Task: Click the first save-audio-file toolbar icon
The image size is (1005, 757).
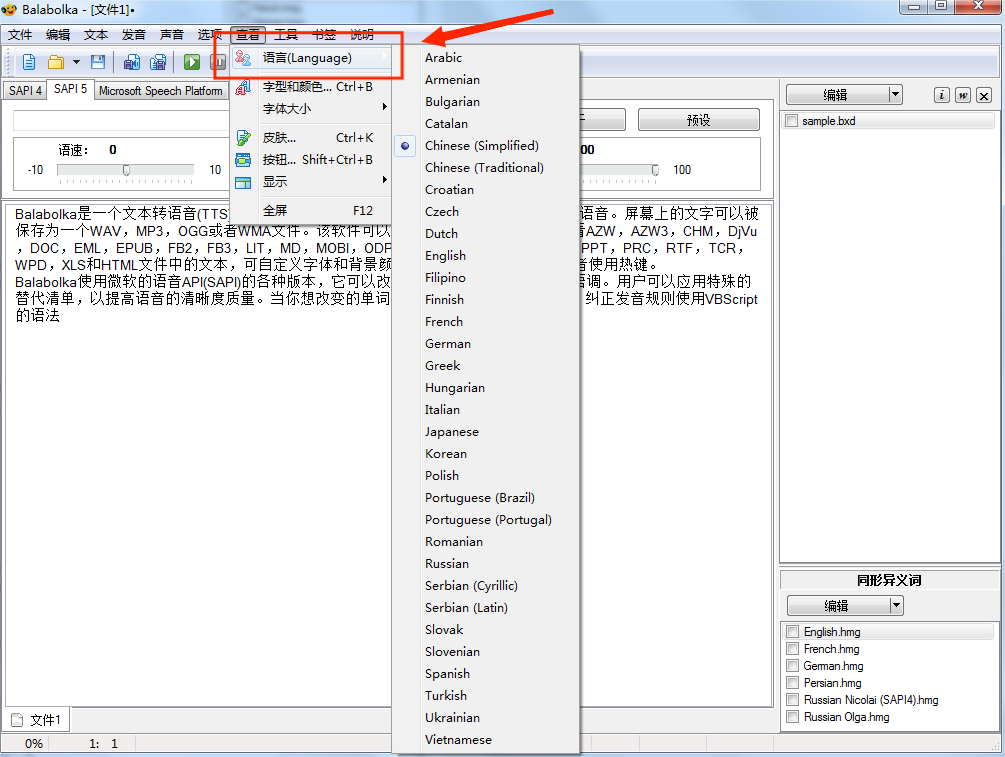Action: tap(132, 62)
